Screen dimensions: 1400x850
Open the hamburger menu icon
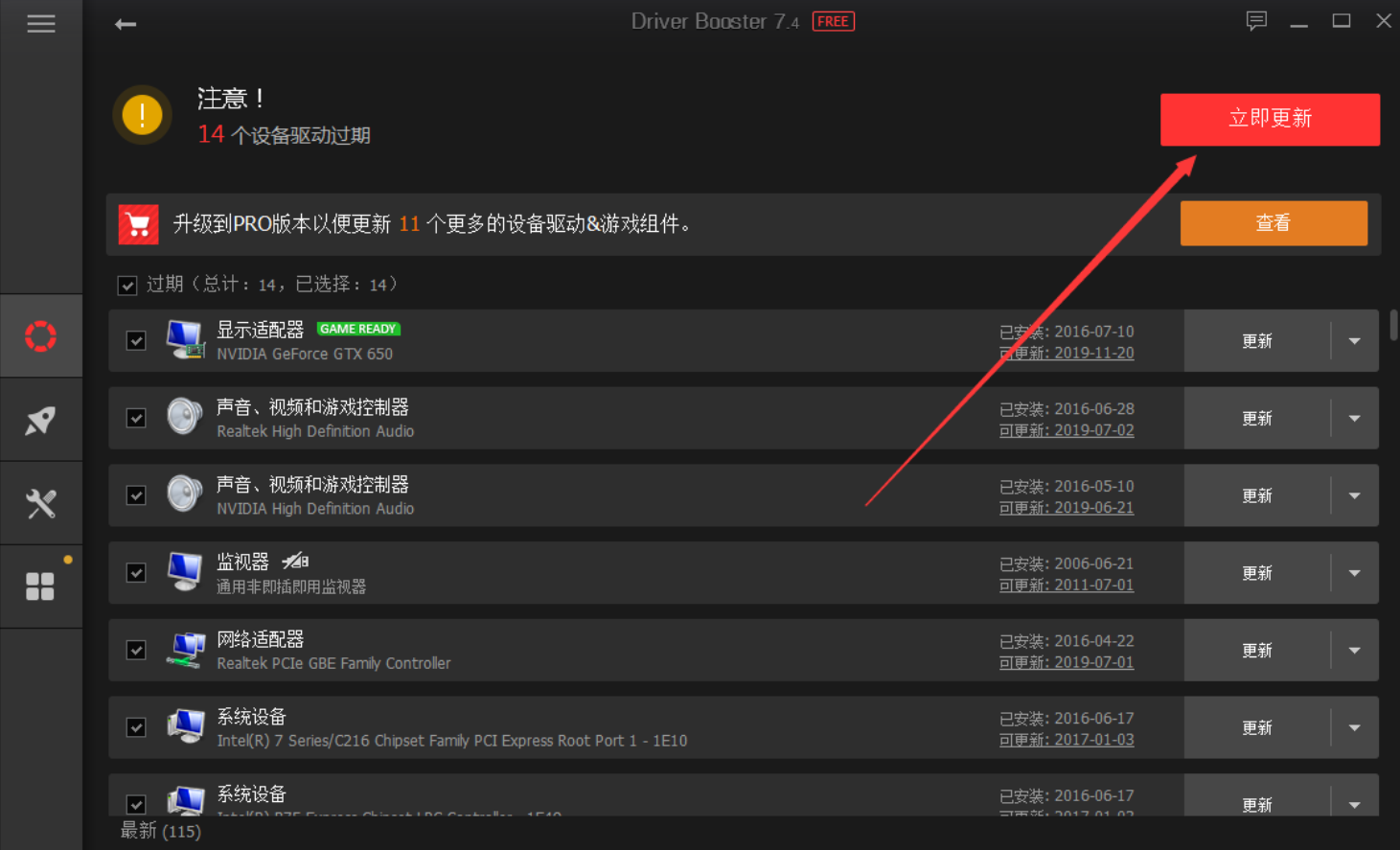(x=40, y=24)
